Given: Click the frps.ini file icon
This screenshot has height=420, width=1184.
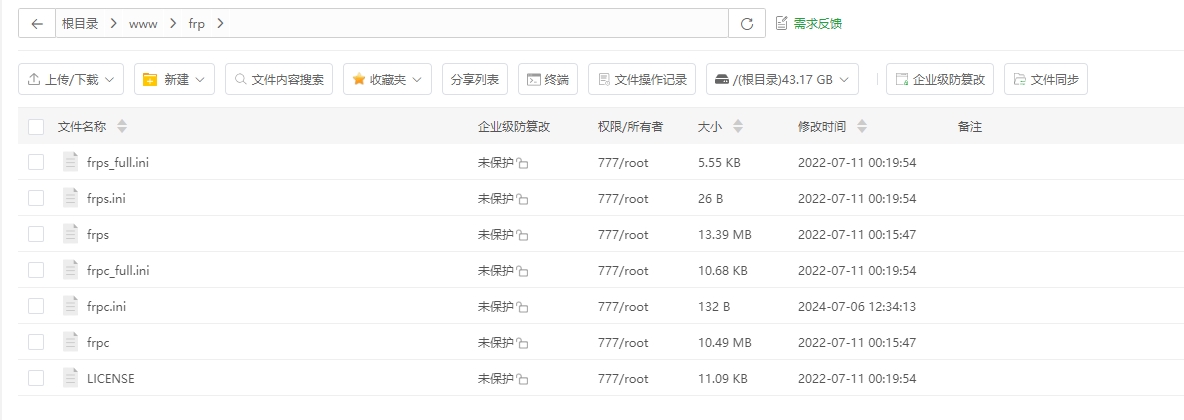Looking at the screenshot, I should click(x=71, y=198).
